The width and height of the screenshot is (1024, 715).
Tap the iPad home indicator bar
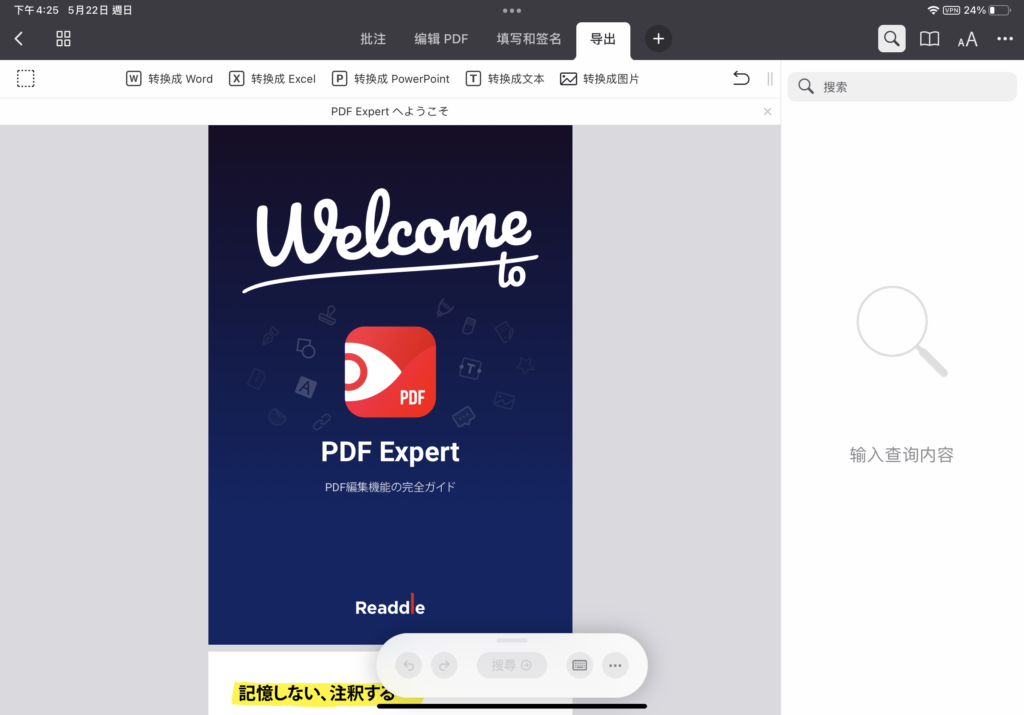(x=512, y=706)
